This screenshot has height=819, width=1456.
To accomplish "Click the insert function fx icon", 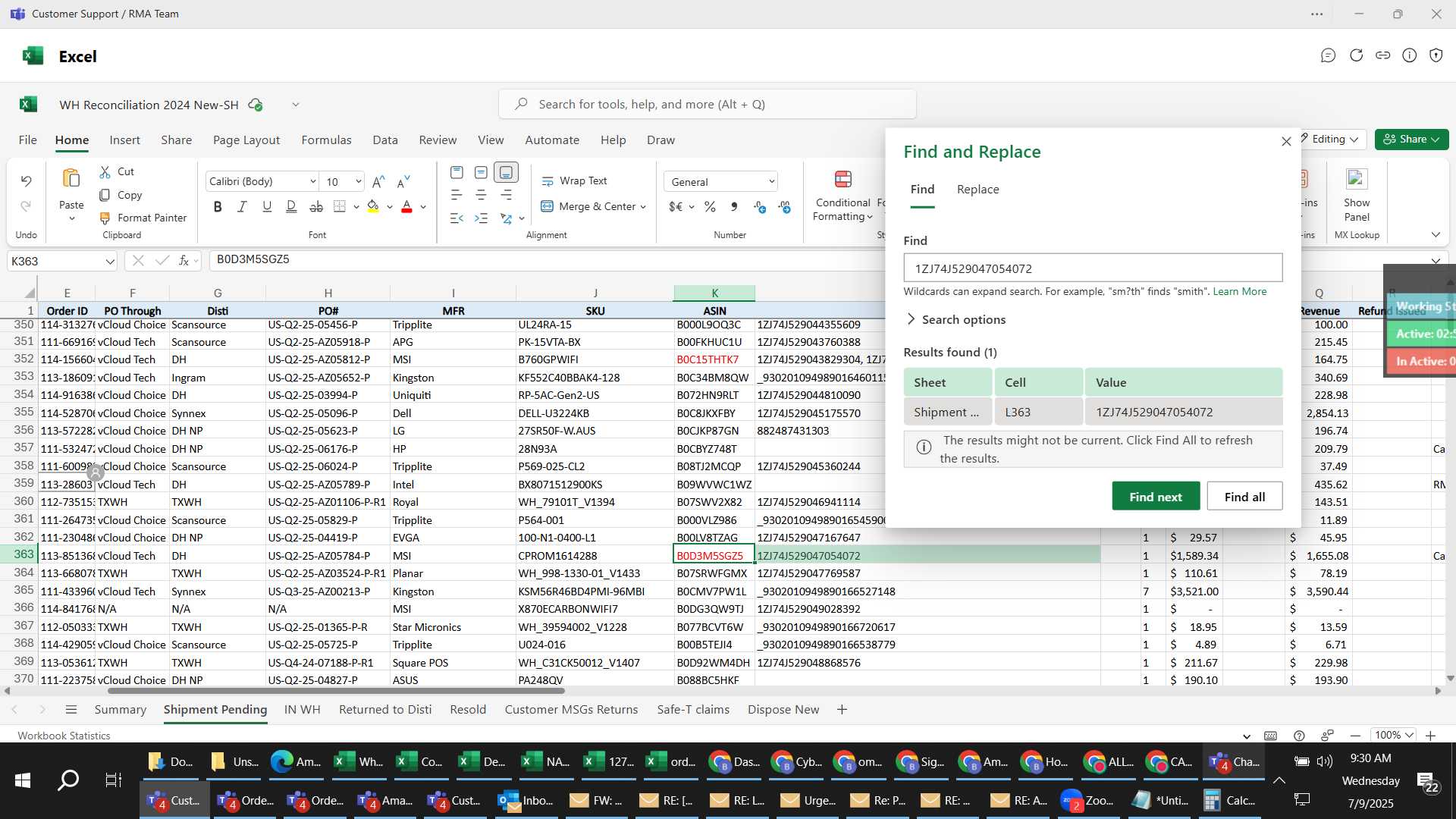I will 184,261.
